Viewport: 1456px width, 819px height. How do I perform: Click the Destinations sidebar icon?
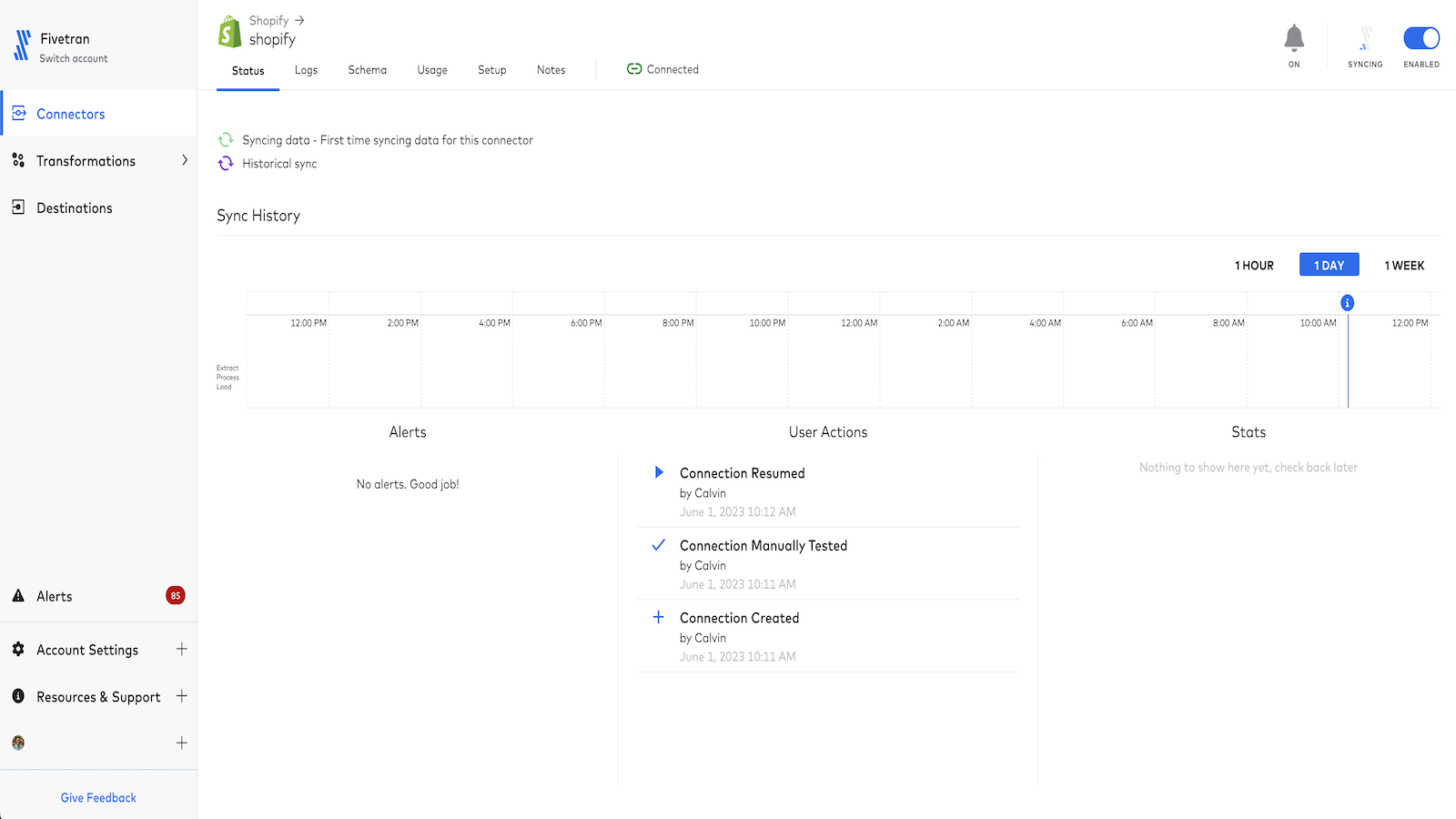coord(18,207)
